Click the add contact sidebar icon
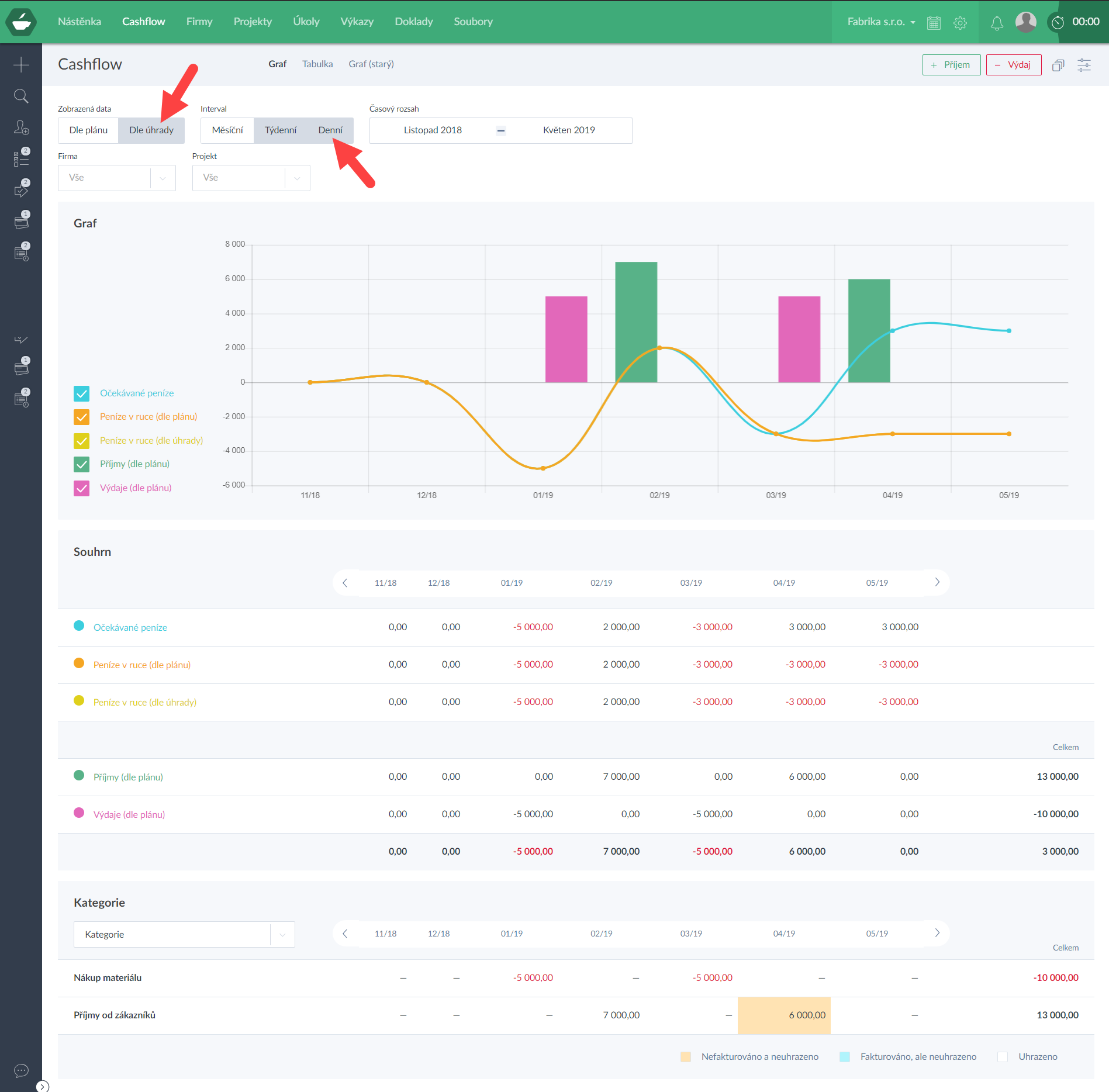1109x1092 pixels. coord(21,127)
